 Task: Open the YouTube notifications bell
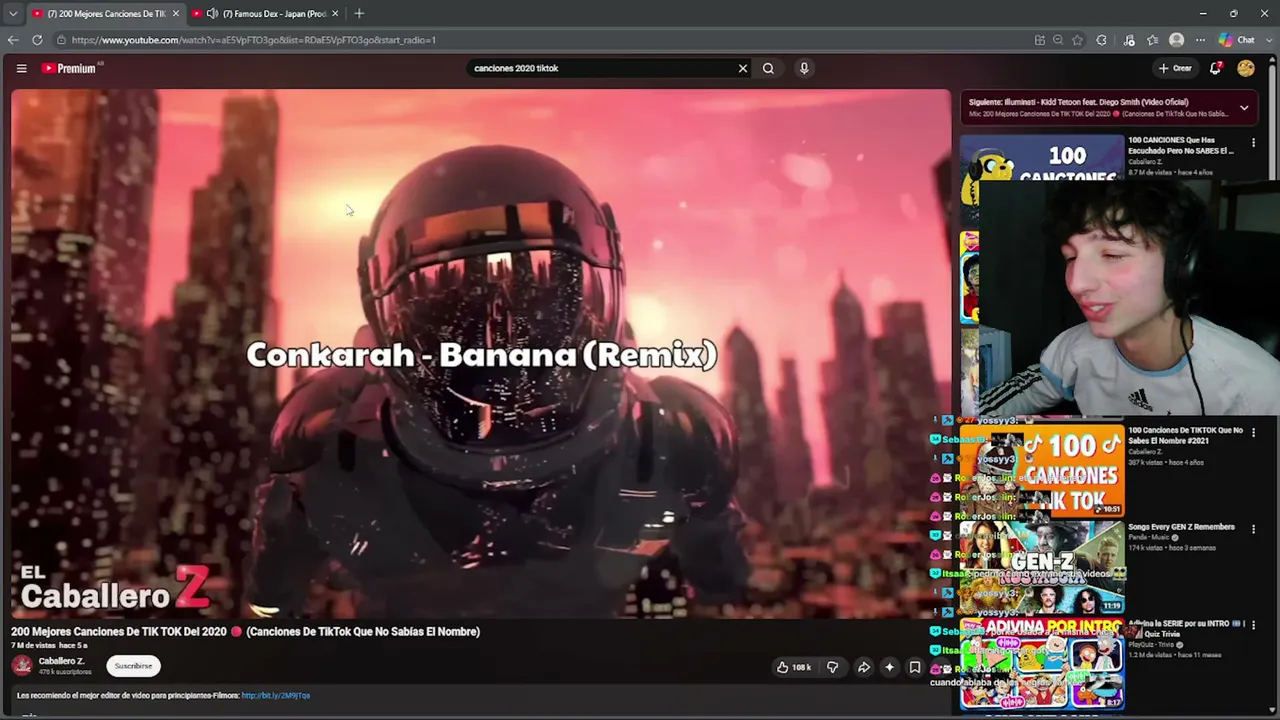pos(1215,68)
